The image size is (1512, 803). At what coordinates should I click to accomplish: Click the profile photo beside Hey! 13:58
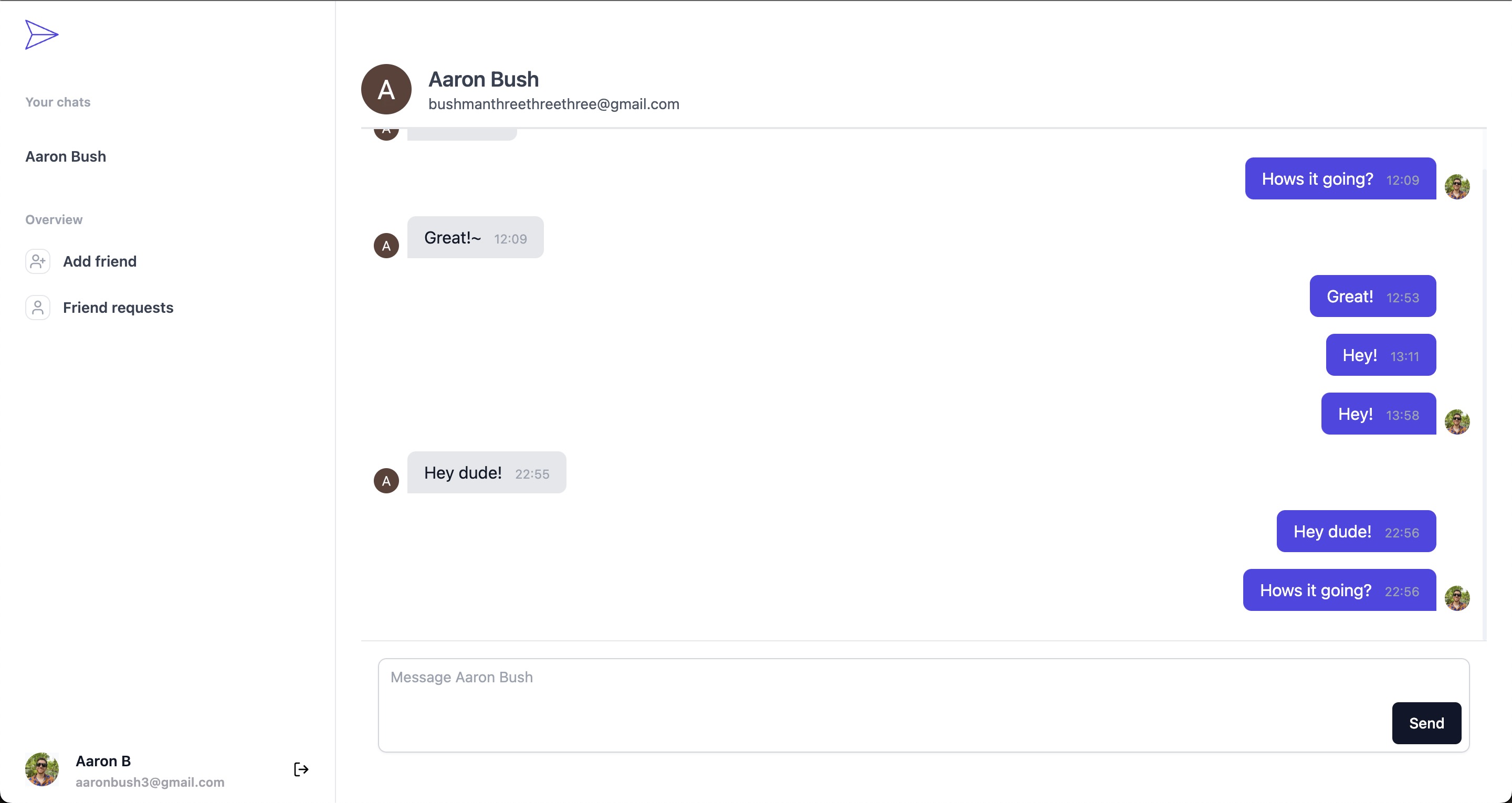pyautogui.click(x=1457, y=421)
